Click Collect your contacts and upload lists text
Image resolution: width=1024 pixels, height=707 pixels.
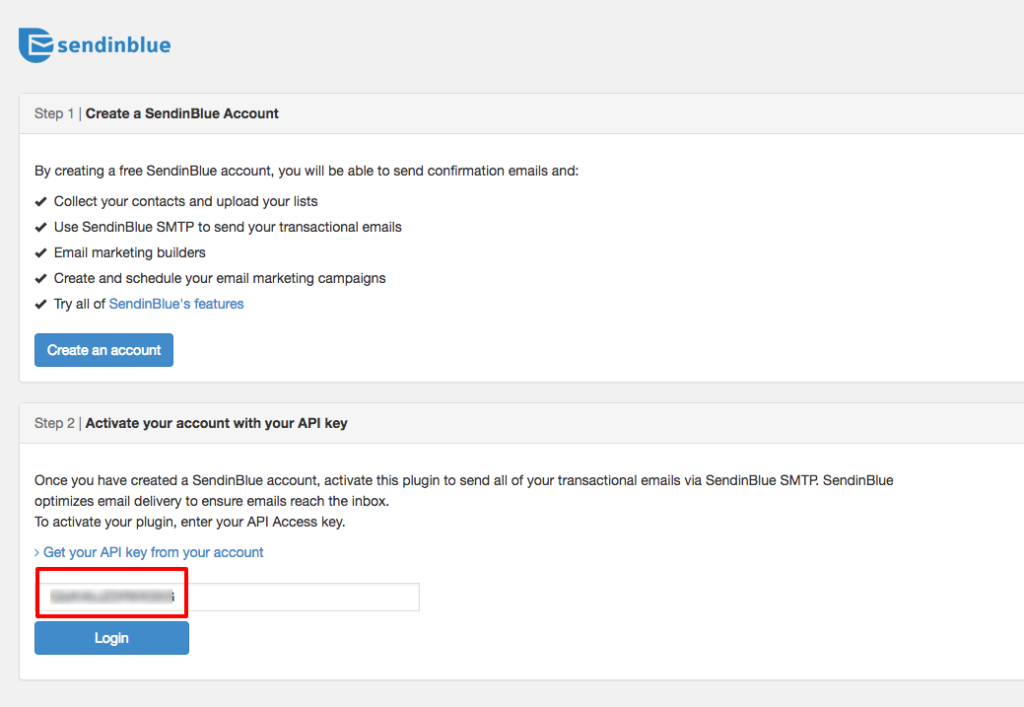click(185, 202)
